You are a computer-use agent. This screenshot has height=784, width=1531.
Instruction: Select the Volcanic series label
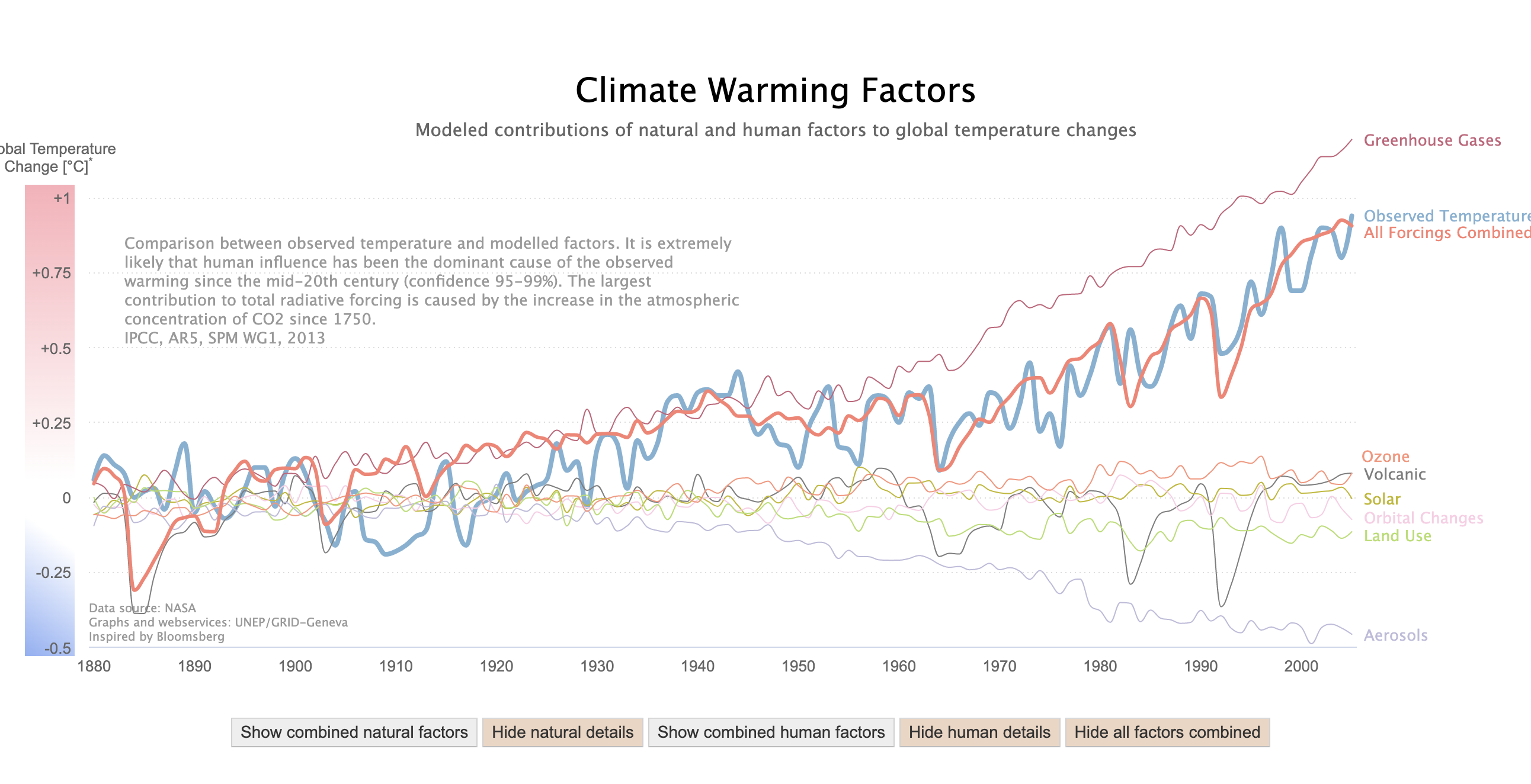tap(1394, 474)
